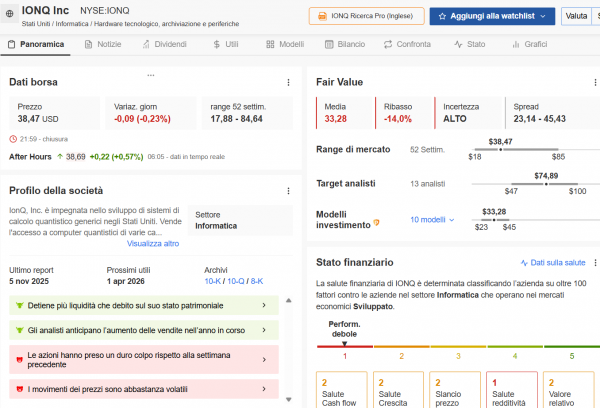Open the Dati sulla salute link

click(553, 263)
